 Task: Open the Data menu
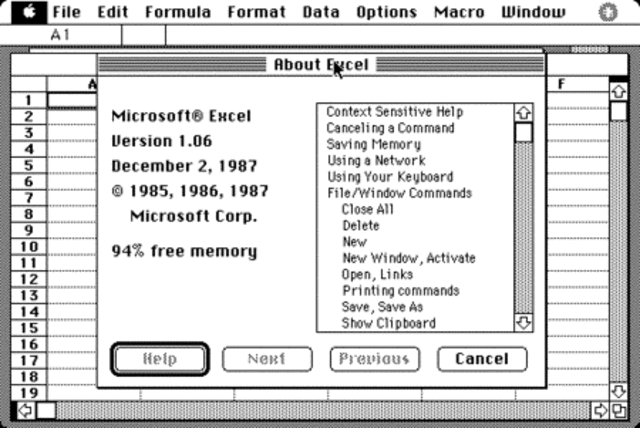point(321,12)
